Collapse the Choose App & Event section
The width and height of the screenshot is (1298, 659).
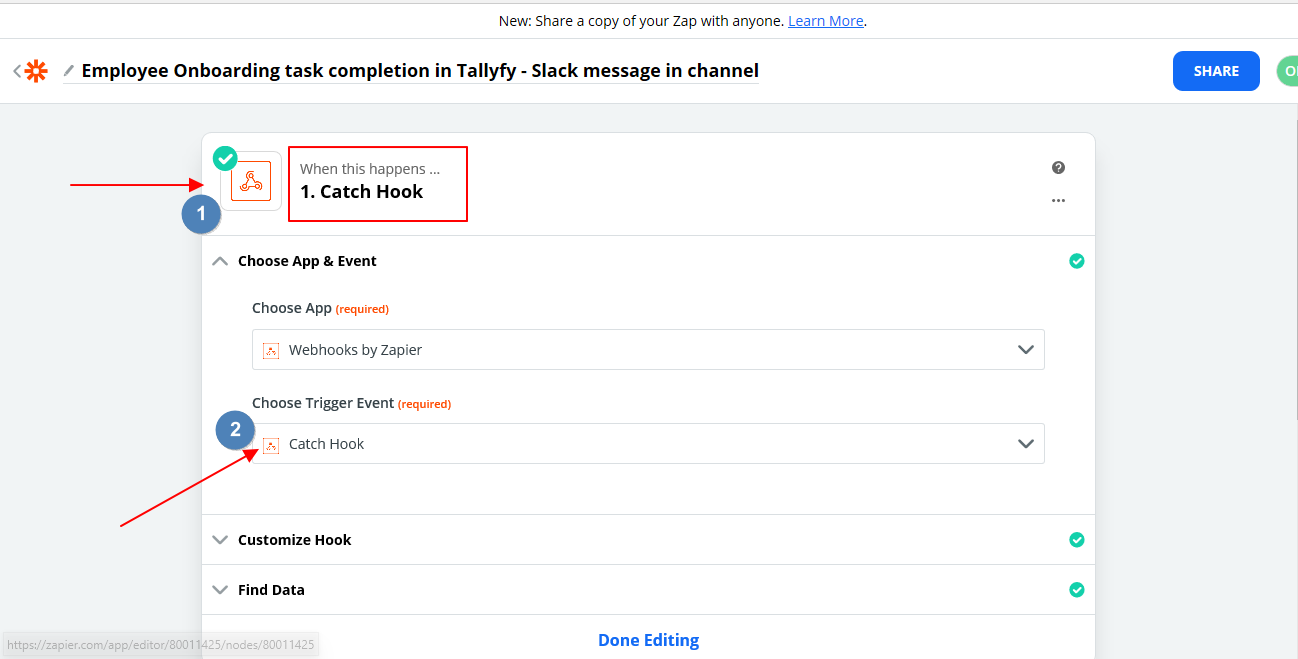tap(221, 261)
